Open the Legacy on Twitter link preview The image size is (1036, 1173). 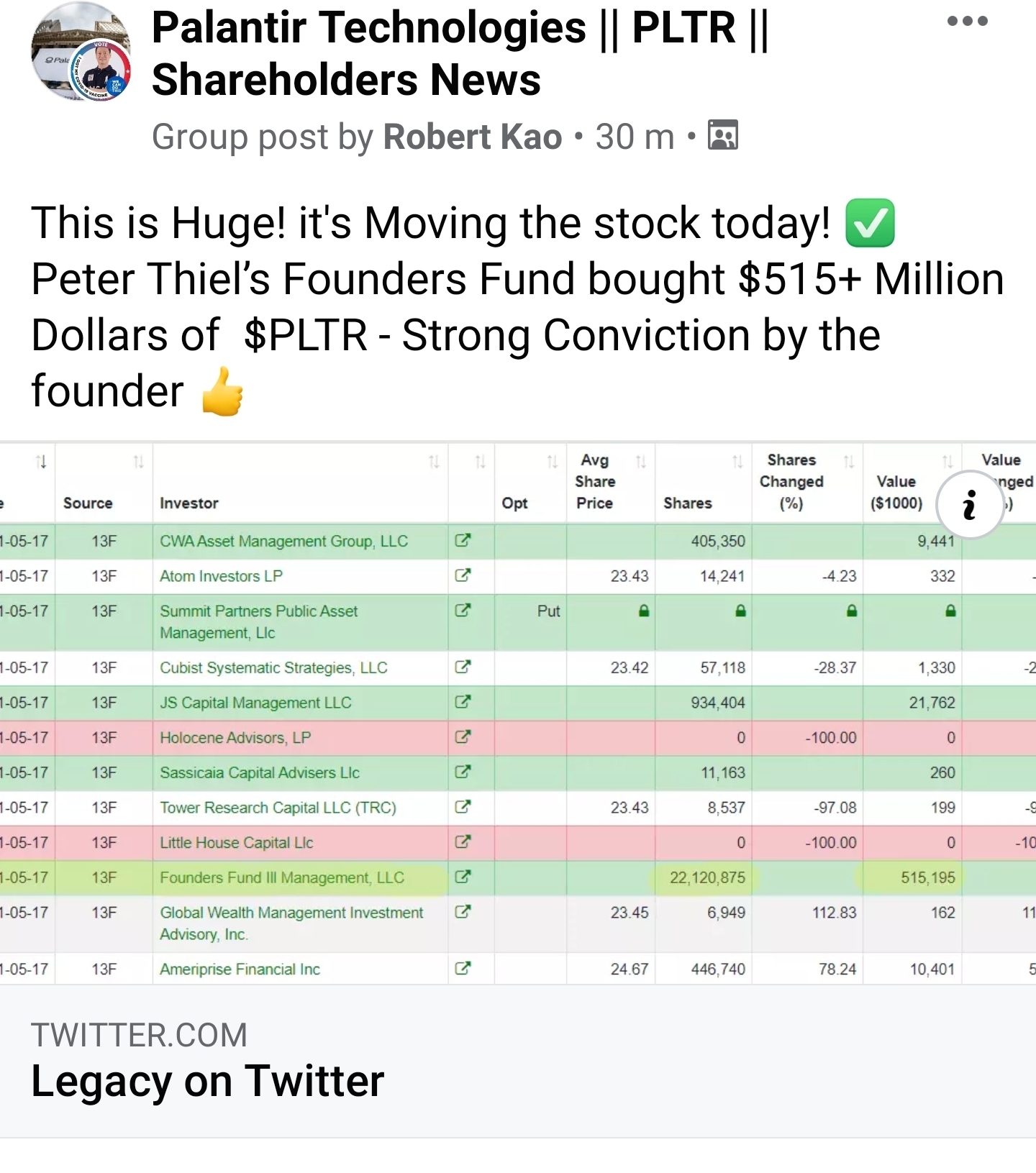[x=207, y=1062]
